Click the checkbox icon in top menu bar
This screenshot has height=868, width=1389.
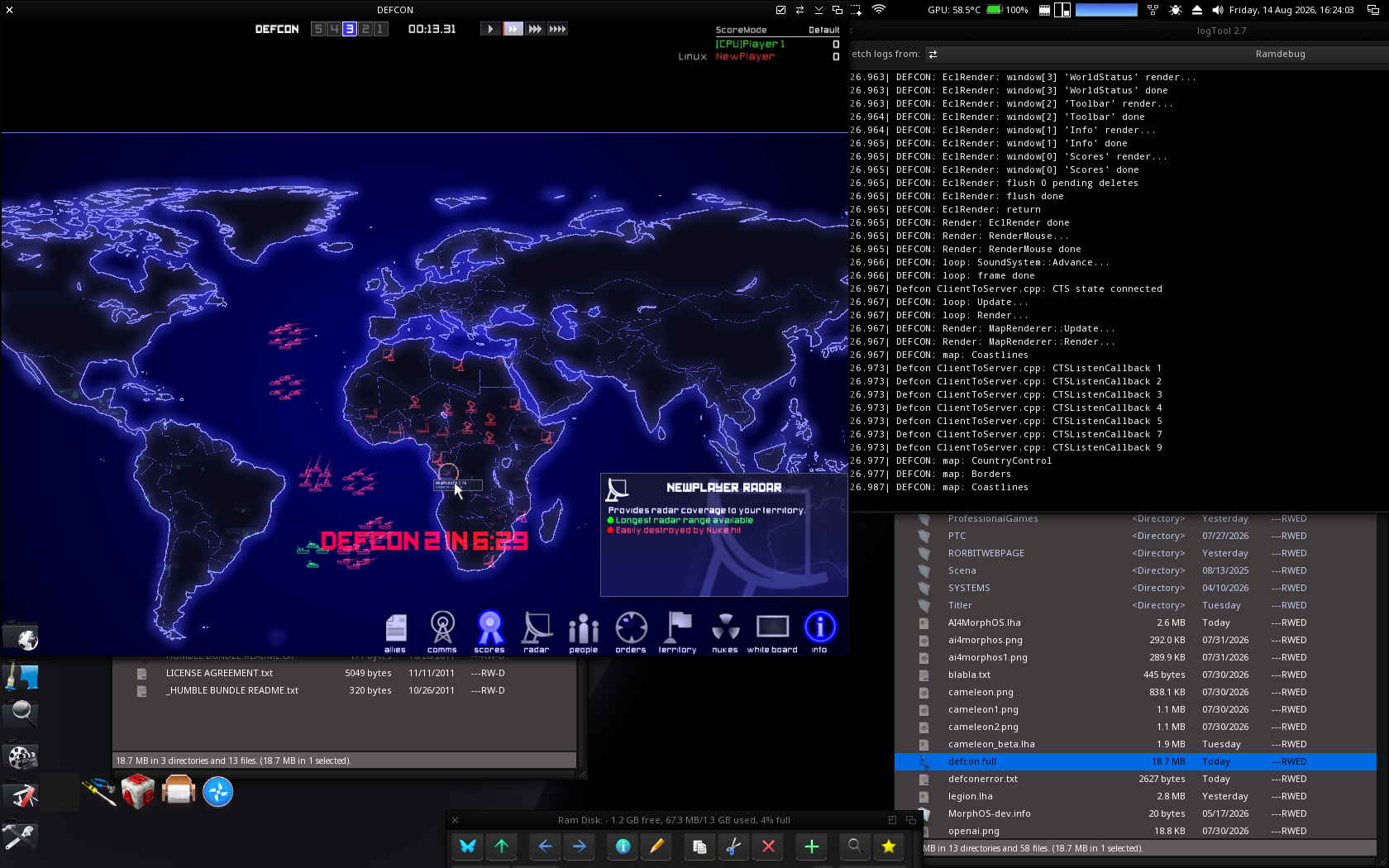click(x=780, y=10)
